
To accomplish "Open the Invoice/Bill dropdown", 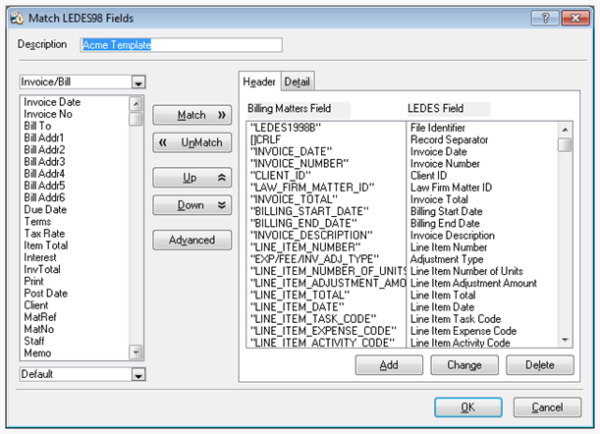I will (138, 82).
